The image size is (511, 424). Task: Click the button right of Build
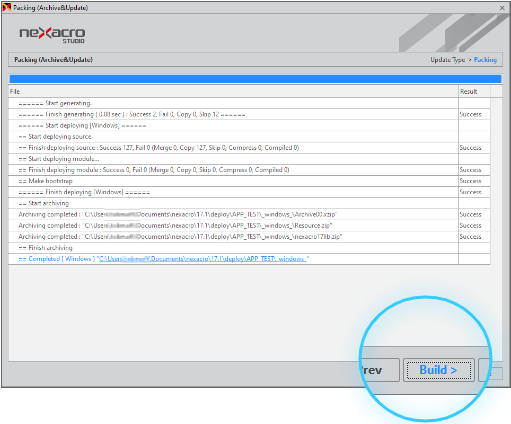click(490, 370)
